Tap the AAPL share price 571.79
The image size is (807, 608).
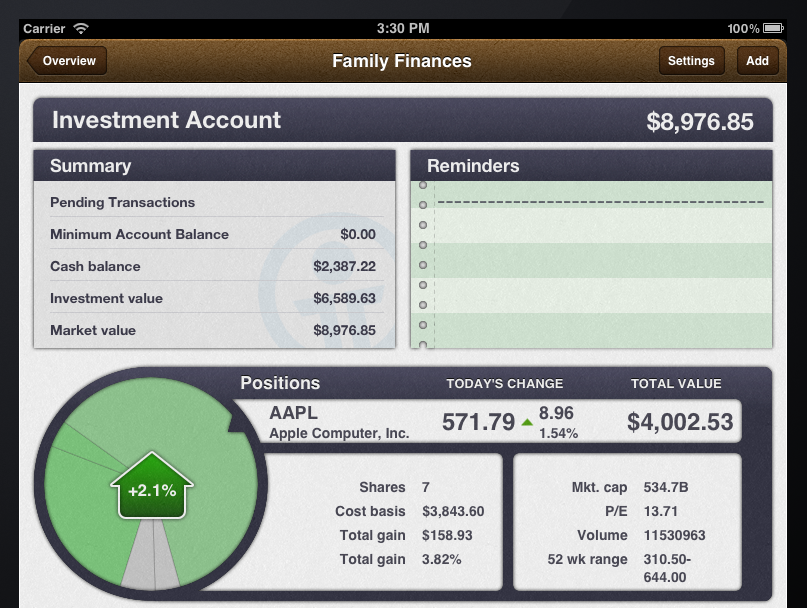point(478,423)
